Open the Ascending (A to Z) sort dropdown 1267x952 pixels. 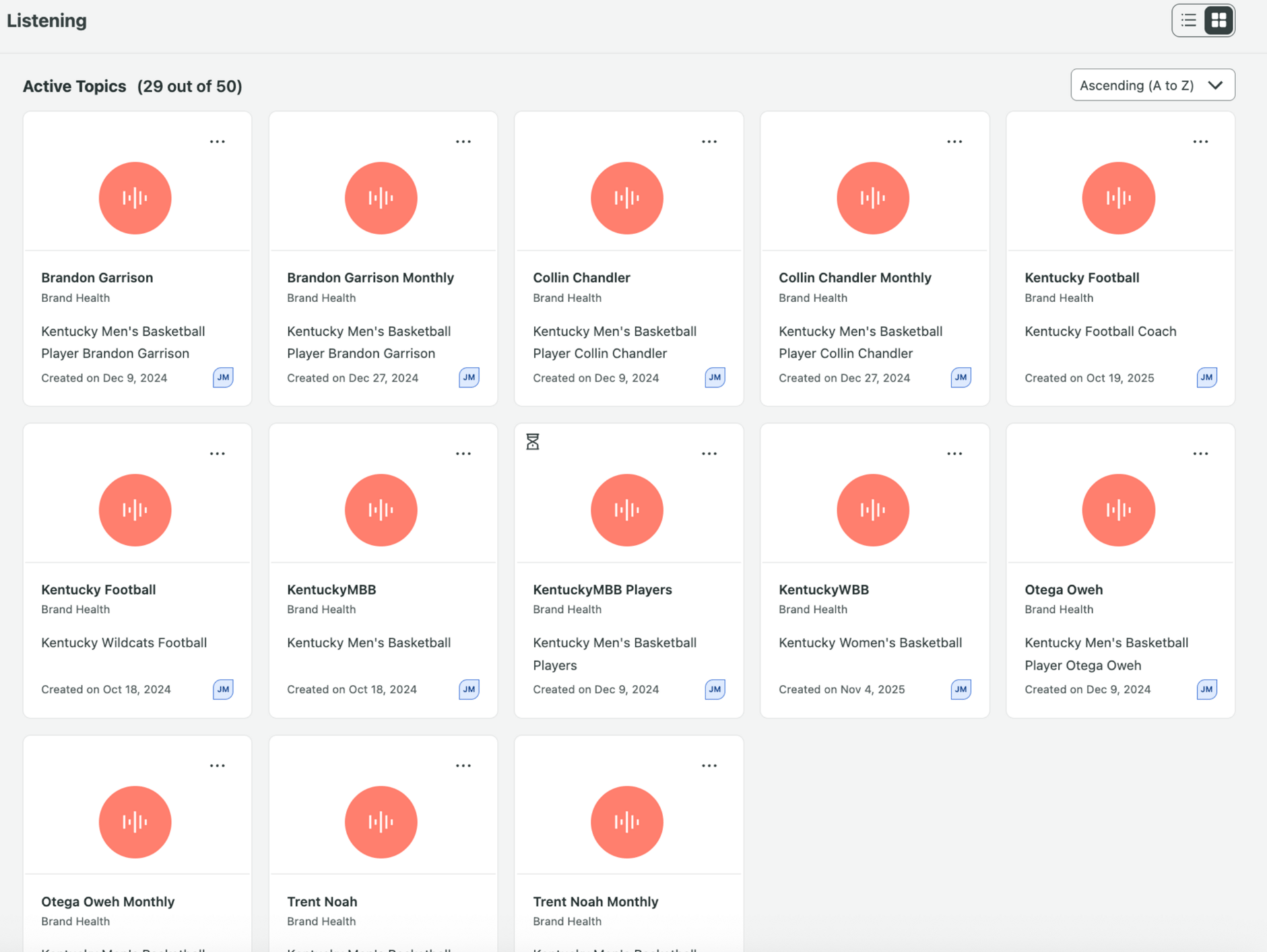click(1152, 85)
